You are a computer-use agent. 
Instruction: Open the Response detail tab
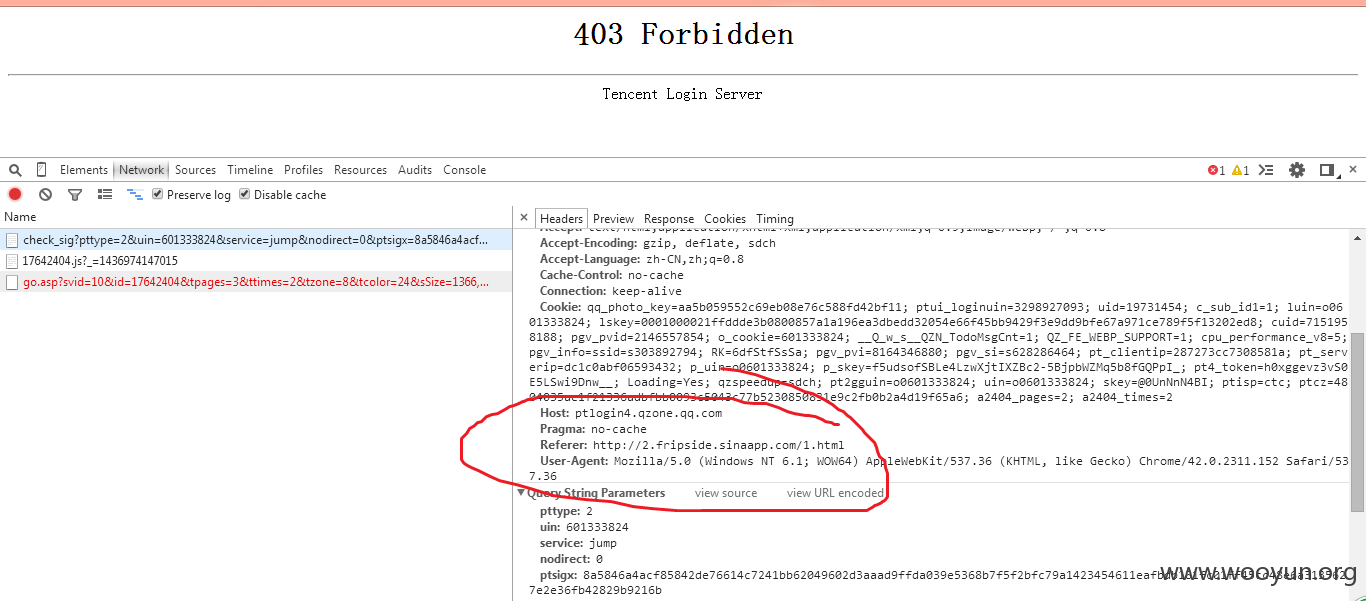pos(669,219)
